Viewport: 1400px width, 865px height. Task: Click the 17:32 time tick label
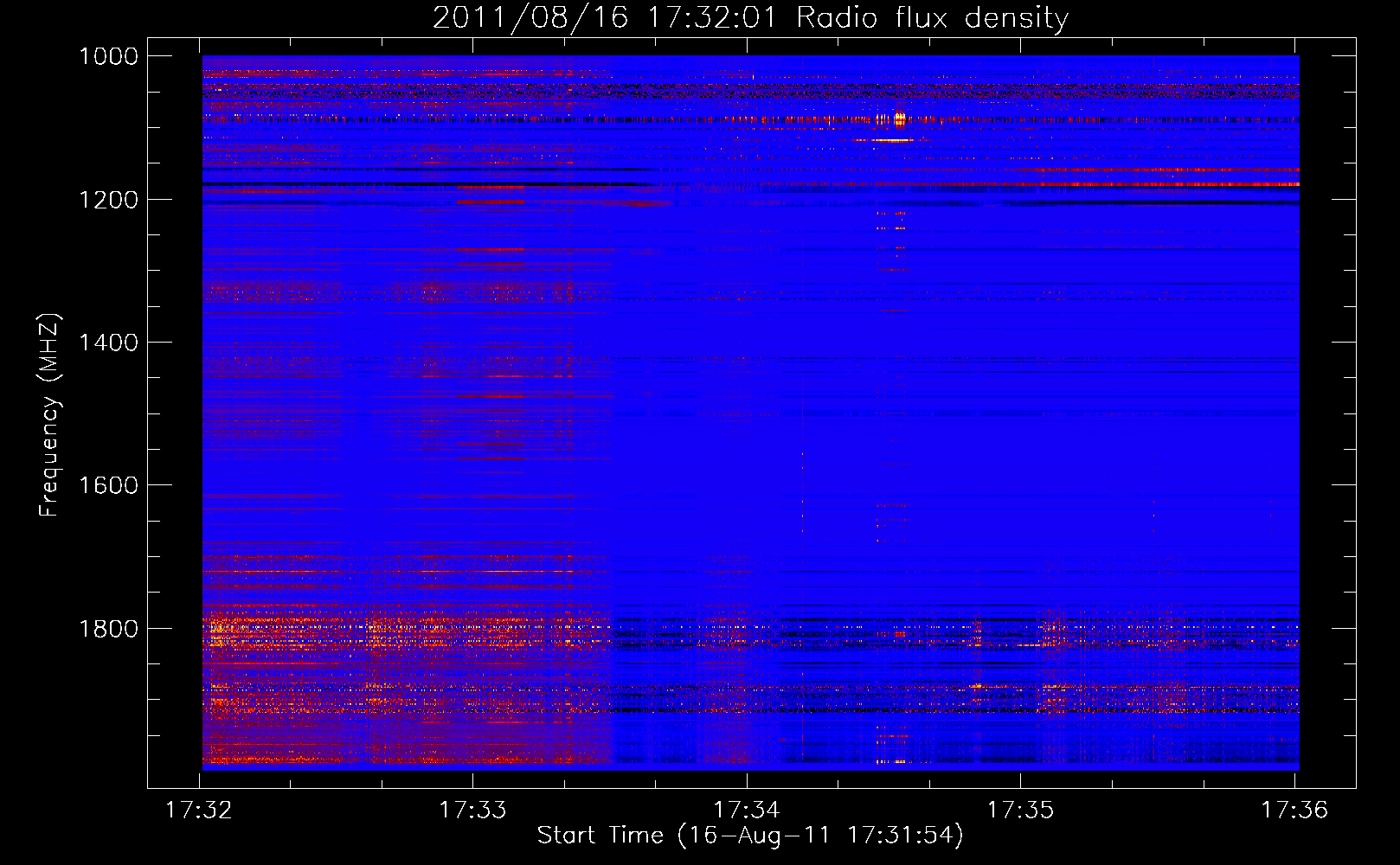[x=199, y=810]
